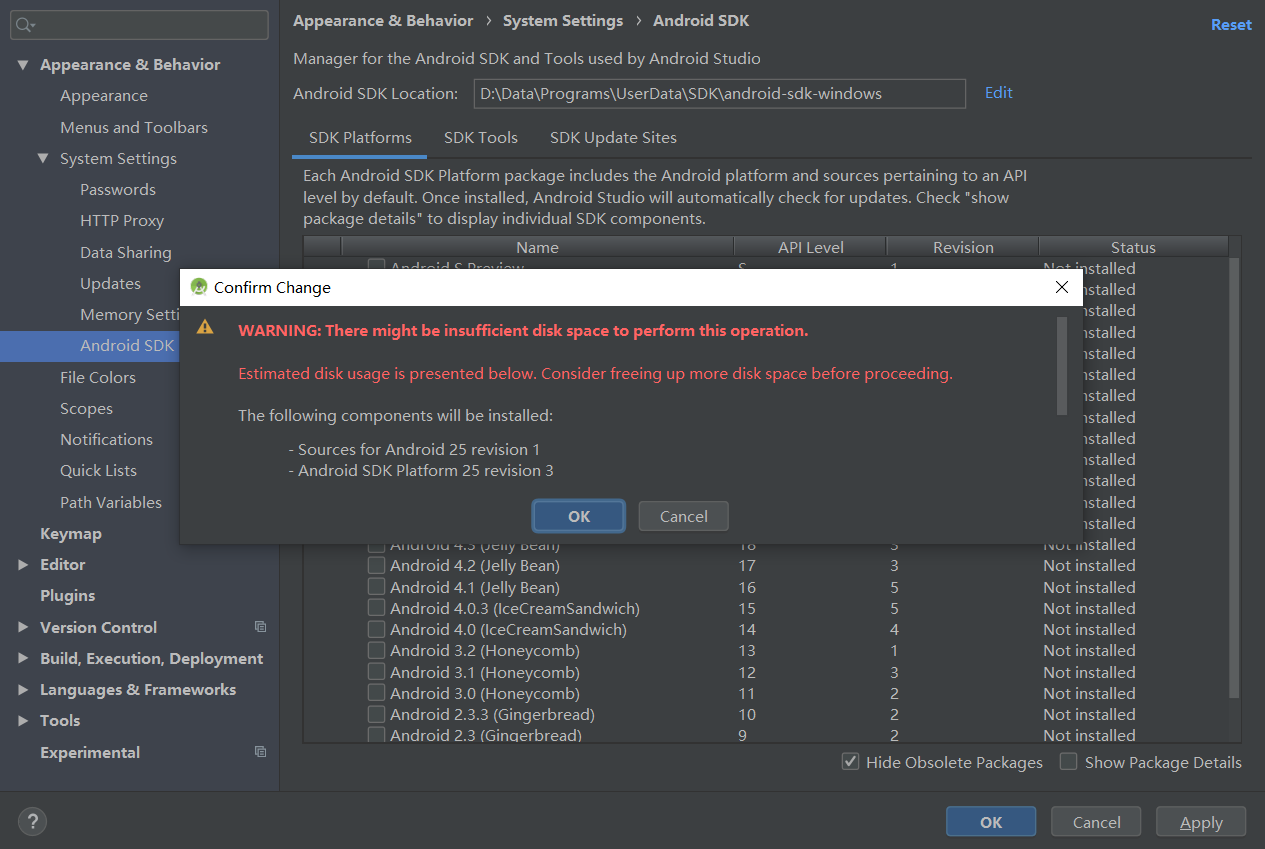Click the Android Studio icon in Confirm Change title
Viewport: 1265px width, 849px height.
(198, 287)
